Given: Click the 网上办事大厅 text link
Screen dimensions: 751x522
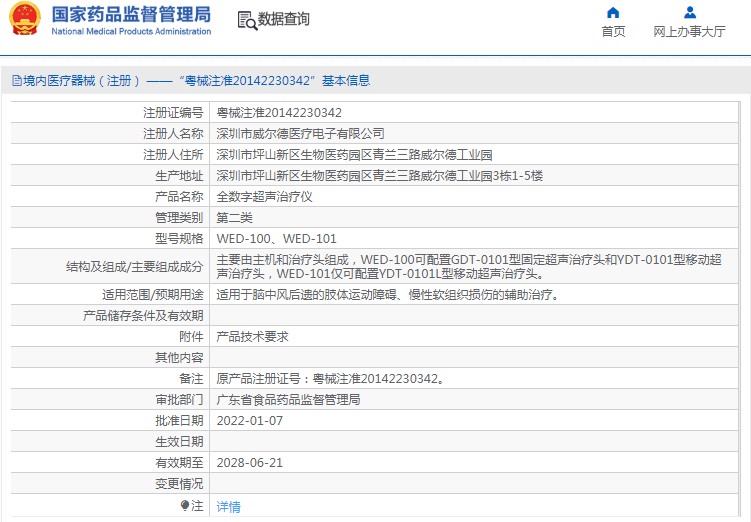Looking at the screenshot, I should coord(689,32).
